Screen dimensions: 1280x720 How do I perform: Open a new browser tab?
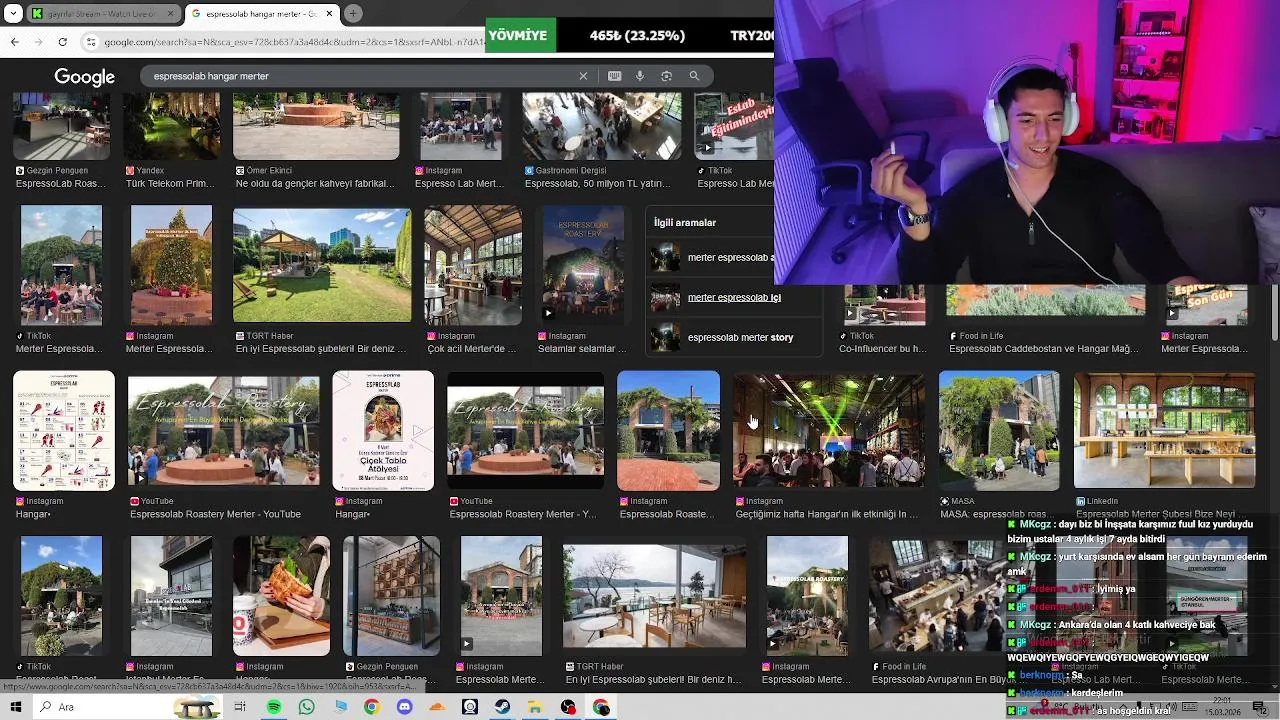click(353, 14)
